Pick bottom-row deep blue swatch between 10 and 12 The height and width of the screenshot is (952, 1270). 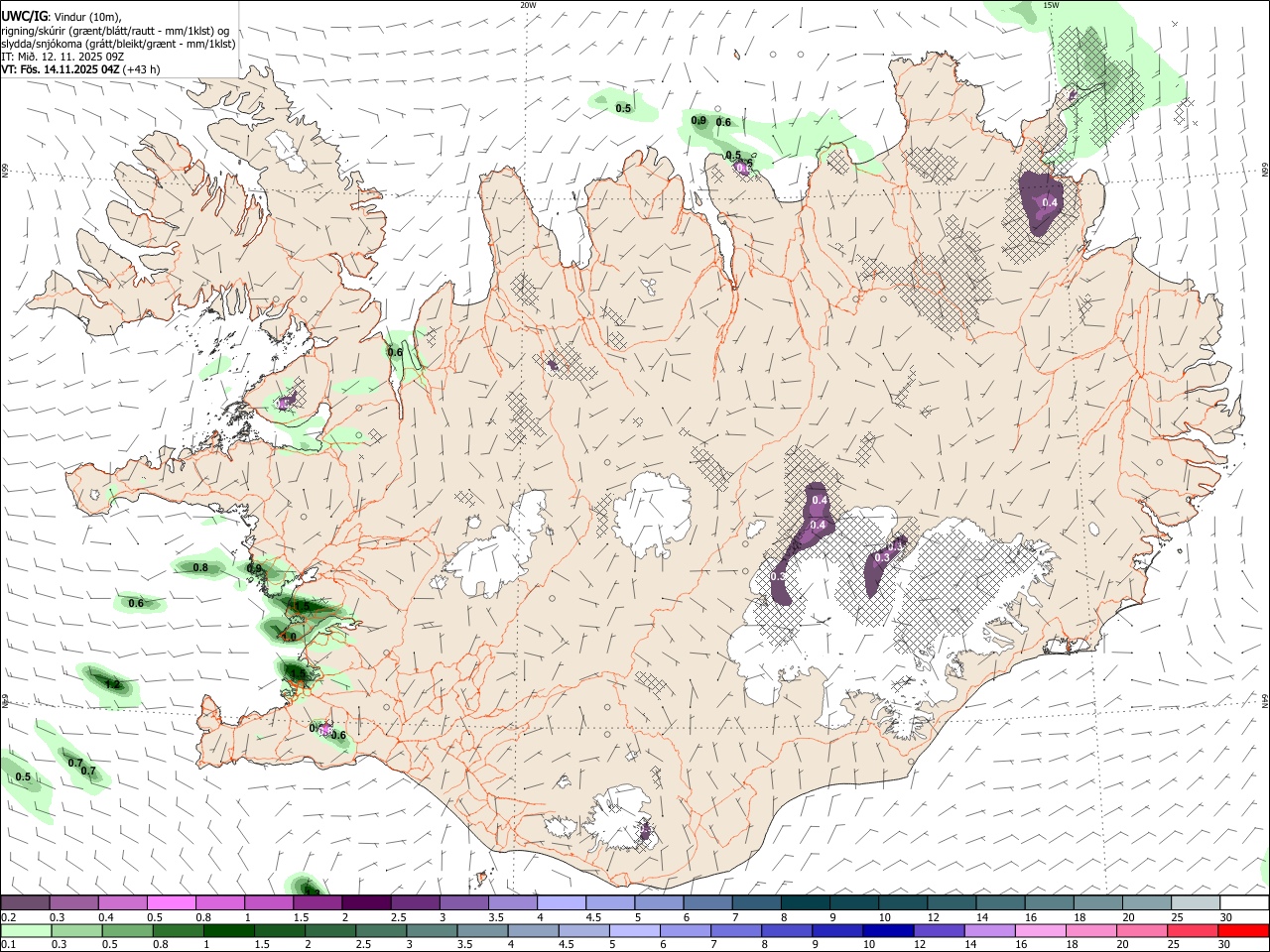pyautogui.click(x=889, y=930)
